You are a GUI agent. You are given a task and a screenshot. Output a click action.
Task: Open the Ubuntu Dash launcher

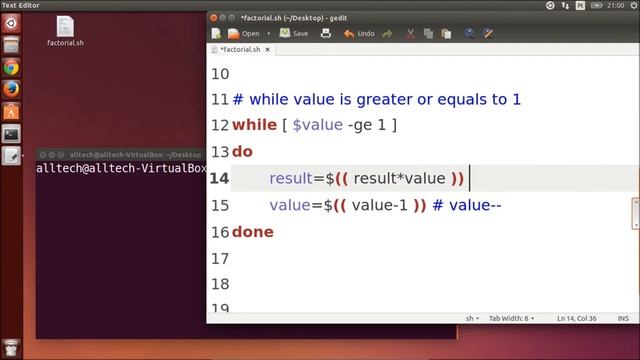[x=11, y=23]
